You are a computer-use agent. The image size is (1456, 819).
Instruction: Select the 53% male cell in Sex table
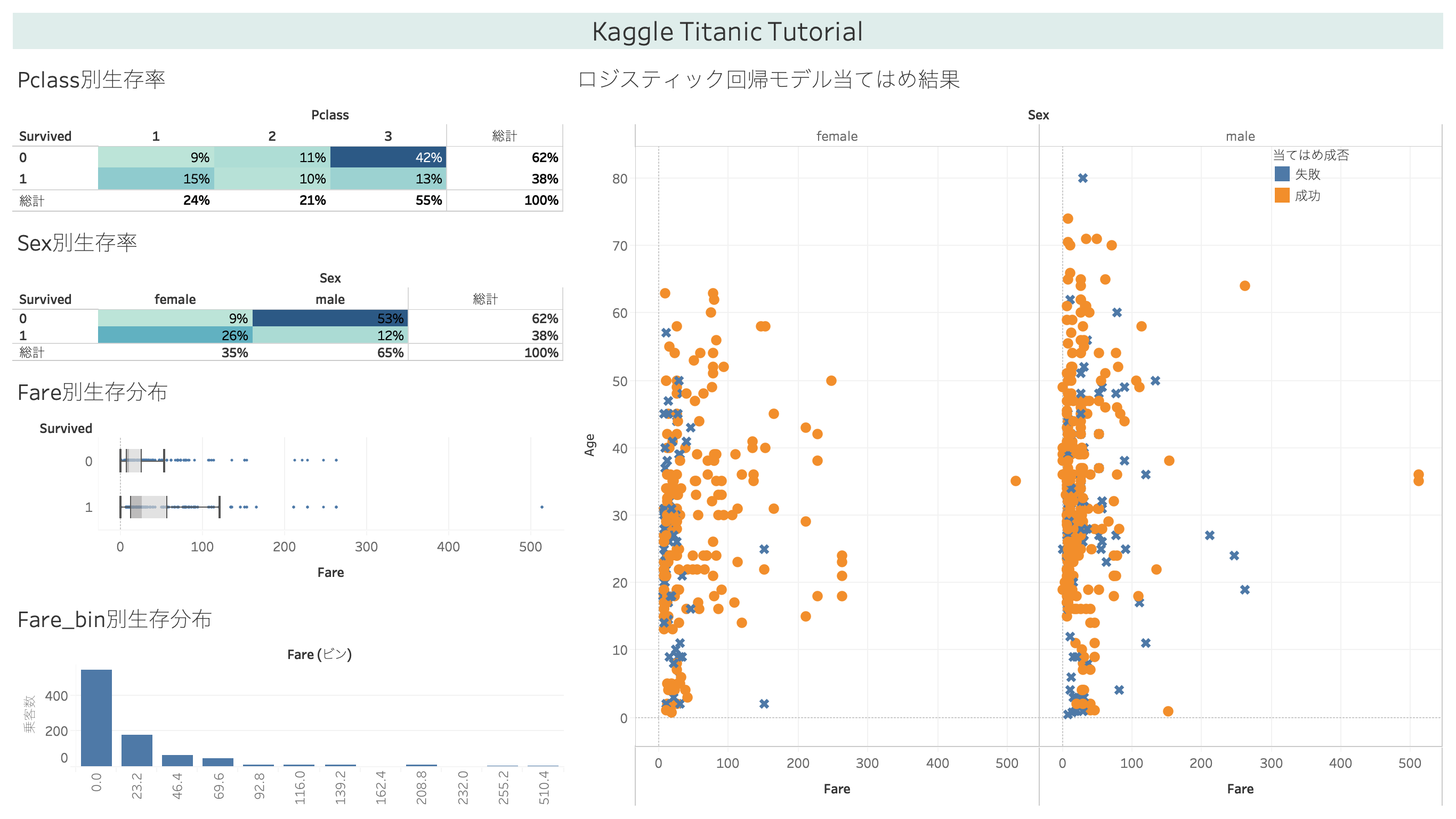(330, 318)
